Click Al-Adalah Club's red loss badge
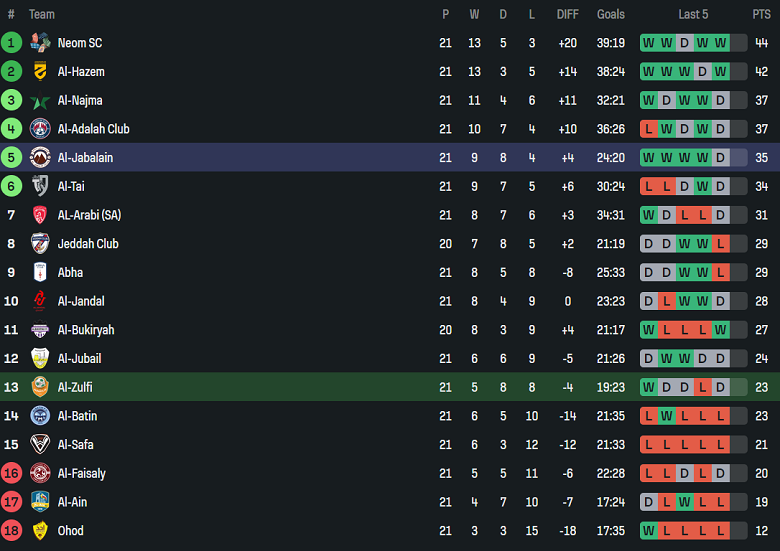780x551 pixels. click(x=648, y=129)
